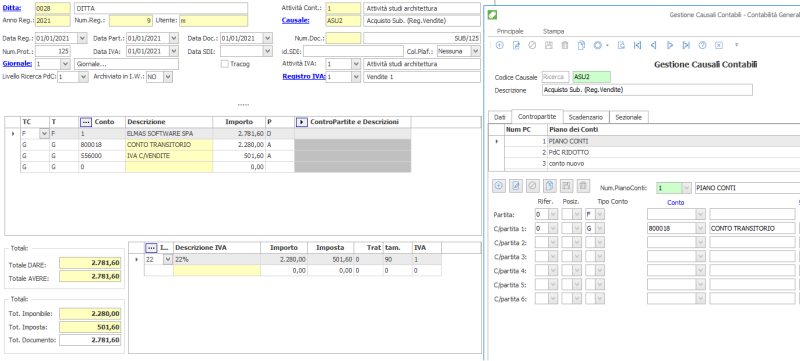
Task: Open the Num.PianoConti dropdown
Action: [x=686, y=188]
